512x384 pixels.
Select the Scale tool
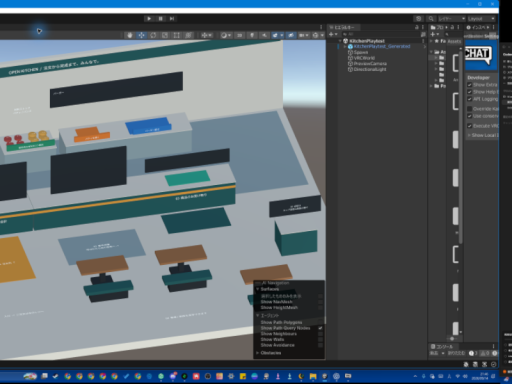[165, 35]
